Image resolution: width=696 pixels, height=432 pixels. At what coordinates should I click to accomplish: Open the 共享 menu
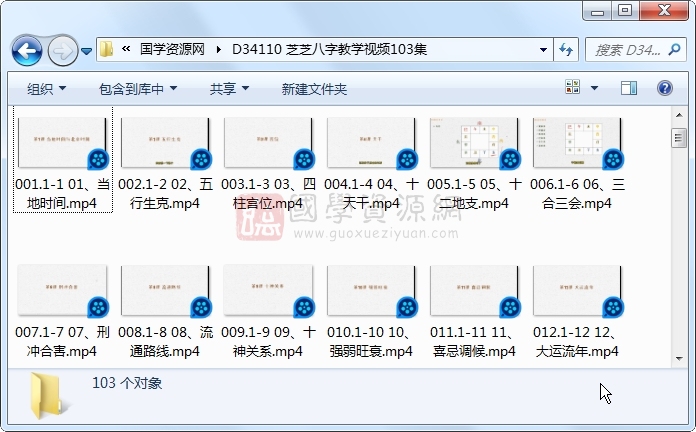[229, 89]
